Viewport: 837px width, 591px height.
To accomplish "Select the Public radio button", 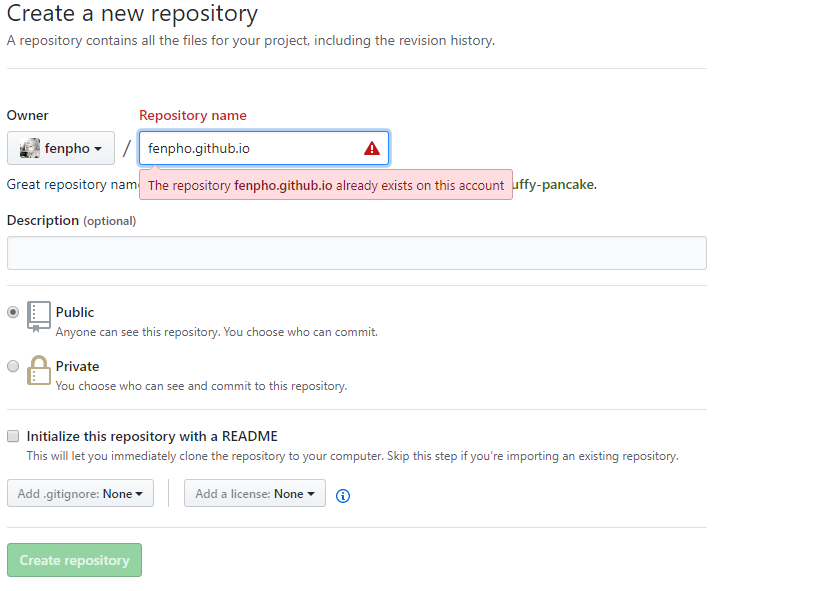I will tap(13, 312).
